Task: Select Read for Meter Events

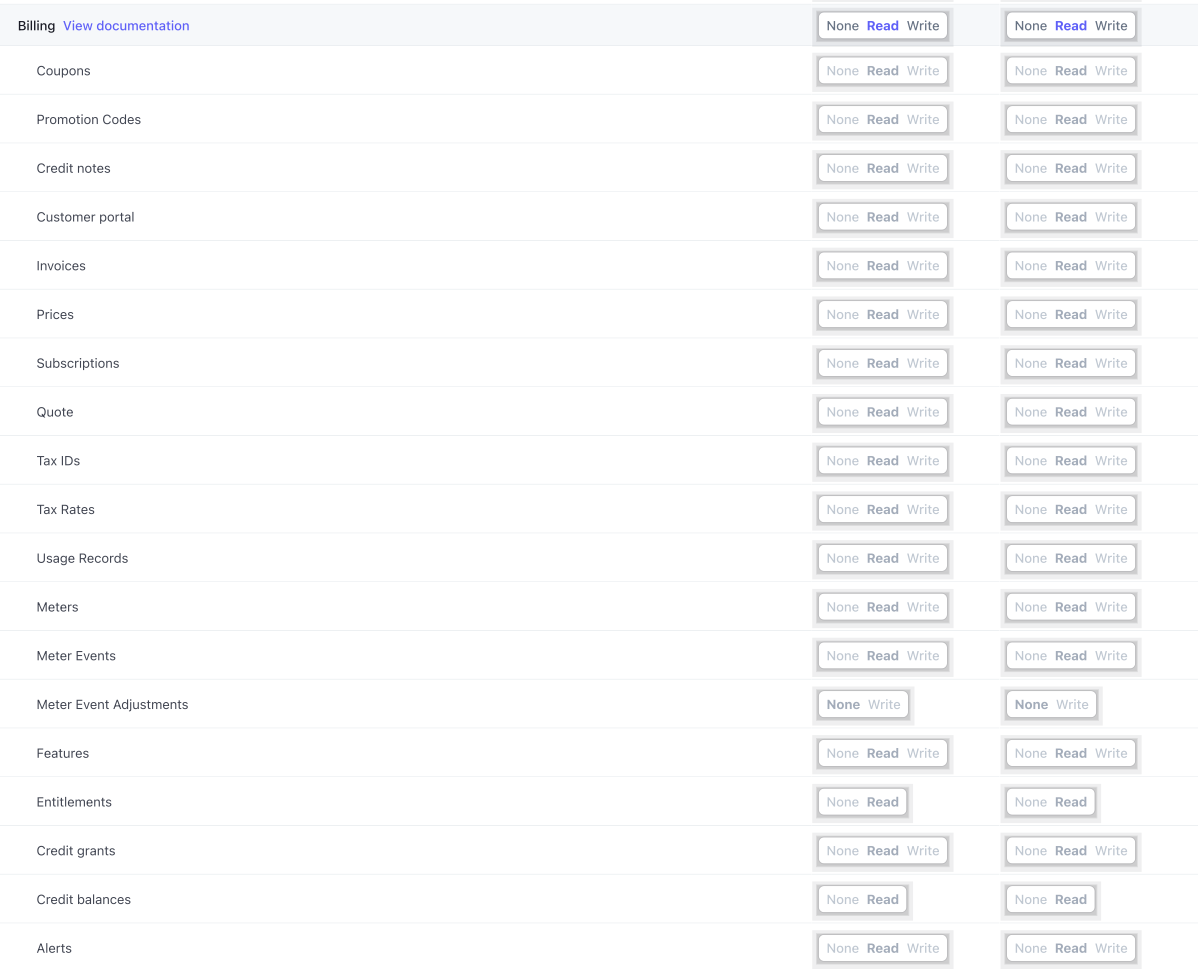Action: pos(882,655)
